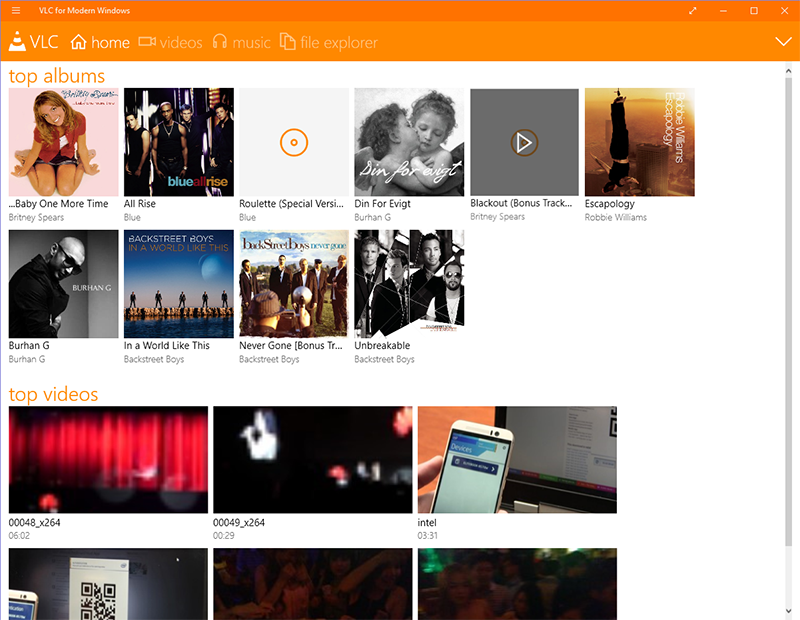Viewport: 800px width, 620px height.
Task: Click the VLC cone logo icon
Action: click(17, 42)
